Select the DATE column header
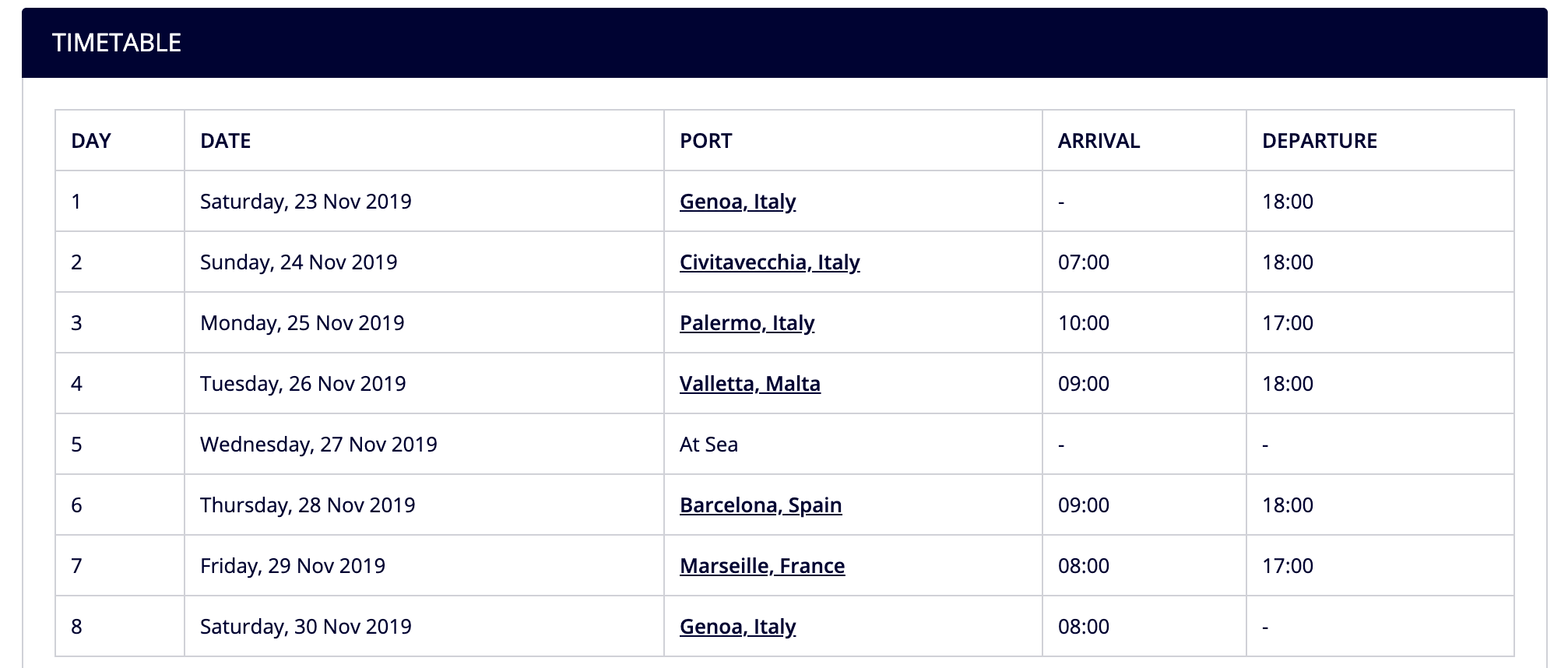This screenshot has width=1568, height=668. pos(424,140)
